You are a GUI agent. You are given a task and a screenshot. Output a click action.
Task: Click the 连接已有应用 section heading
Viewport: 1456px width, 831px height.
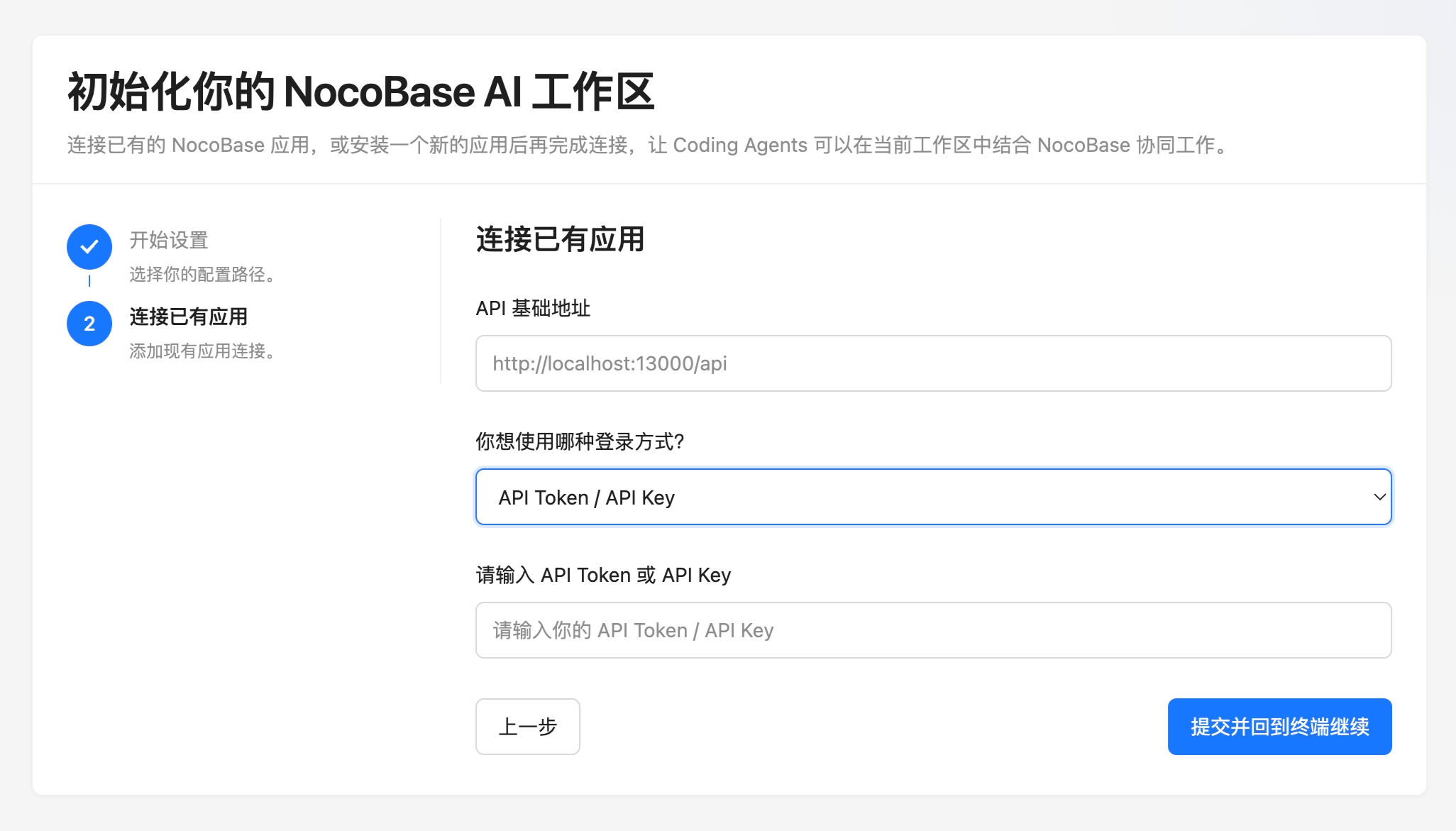point(560,239)
